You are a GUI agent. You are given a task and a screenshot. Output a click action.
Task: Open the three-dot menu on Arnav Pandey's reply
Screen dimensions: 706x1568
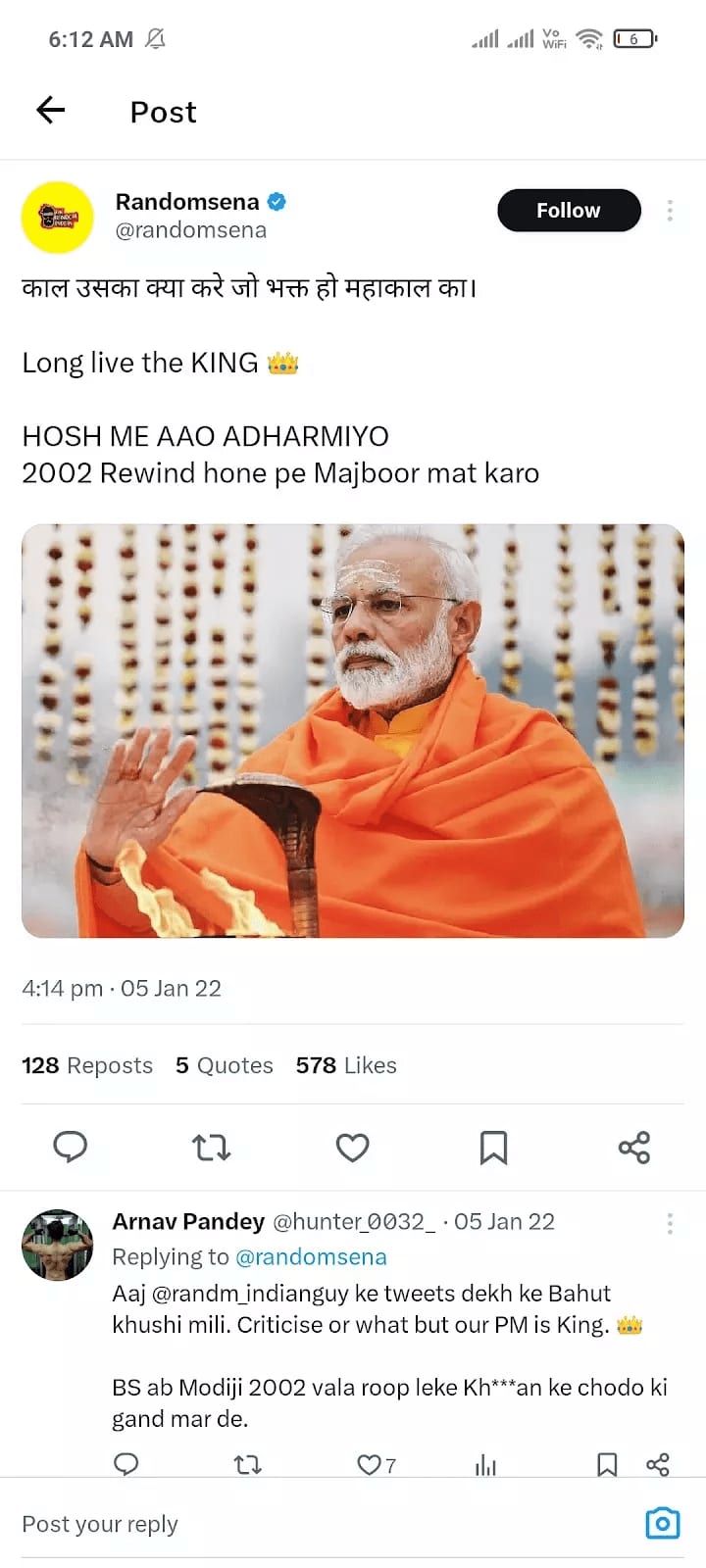(670, 1223)
